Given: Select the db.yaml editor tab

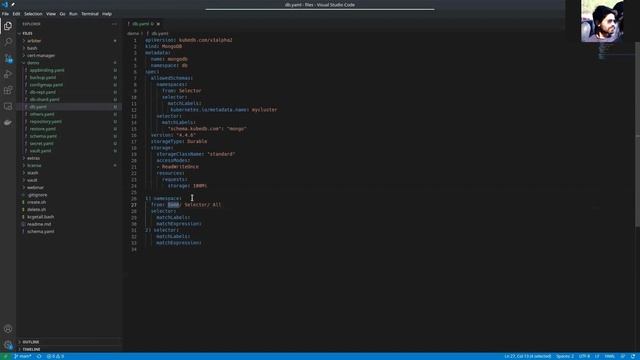Looking at the screenshot, I should point(143,24).
